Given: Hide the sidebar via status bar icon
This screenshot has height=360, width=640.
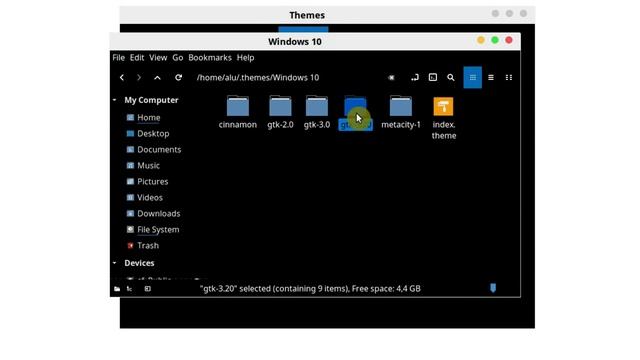Looking at the screenshot, I should point(147,289).
